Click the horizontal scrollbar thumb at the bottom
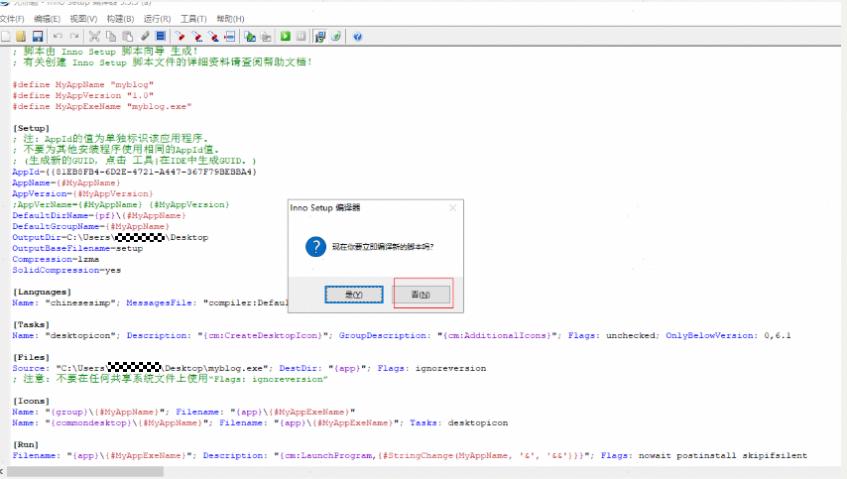Screen dimensions: 847x479 [85, 472]
